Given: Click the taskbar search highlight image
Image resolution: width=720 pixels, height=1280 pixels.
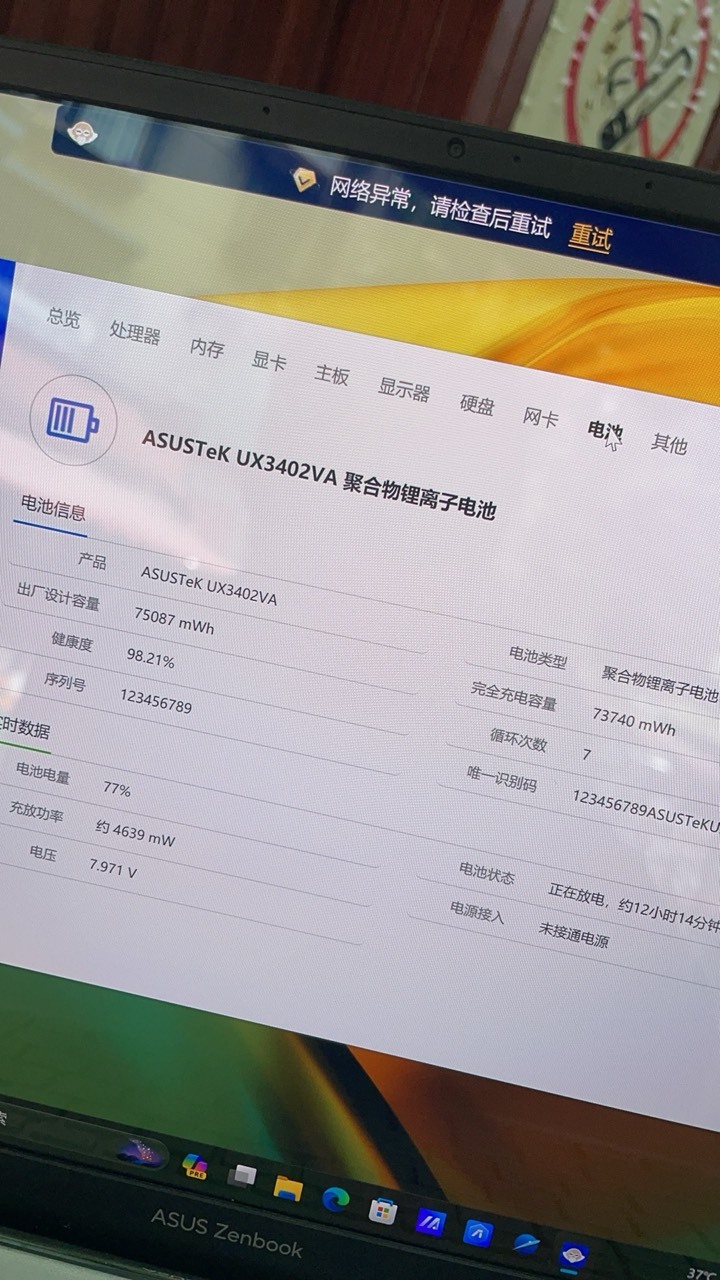Looking at the screenshot, I should 141,1151.
